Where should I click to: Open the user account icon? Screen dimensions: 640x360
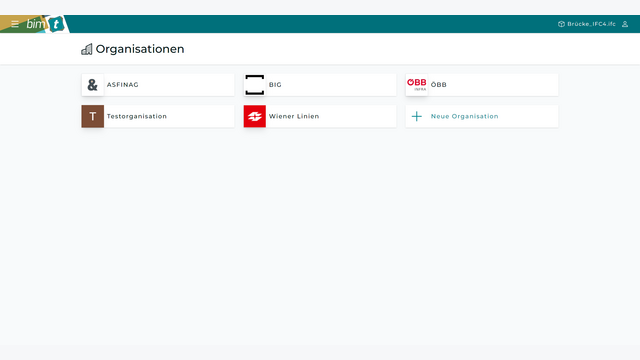[625, 24]
